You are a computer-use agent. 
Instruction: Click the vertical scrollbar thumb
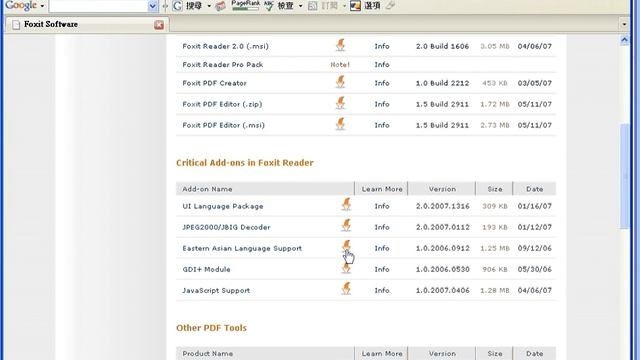coord(624,176)
